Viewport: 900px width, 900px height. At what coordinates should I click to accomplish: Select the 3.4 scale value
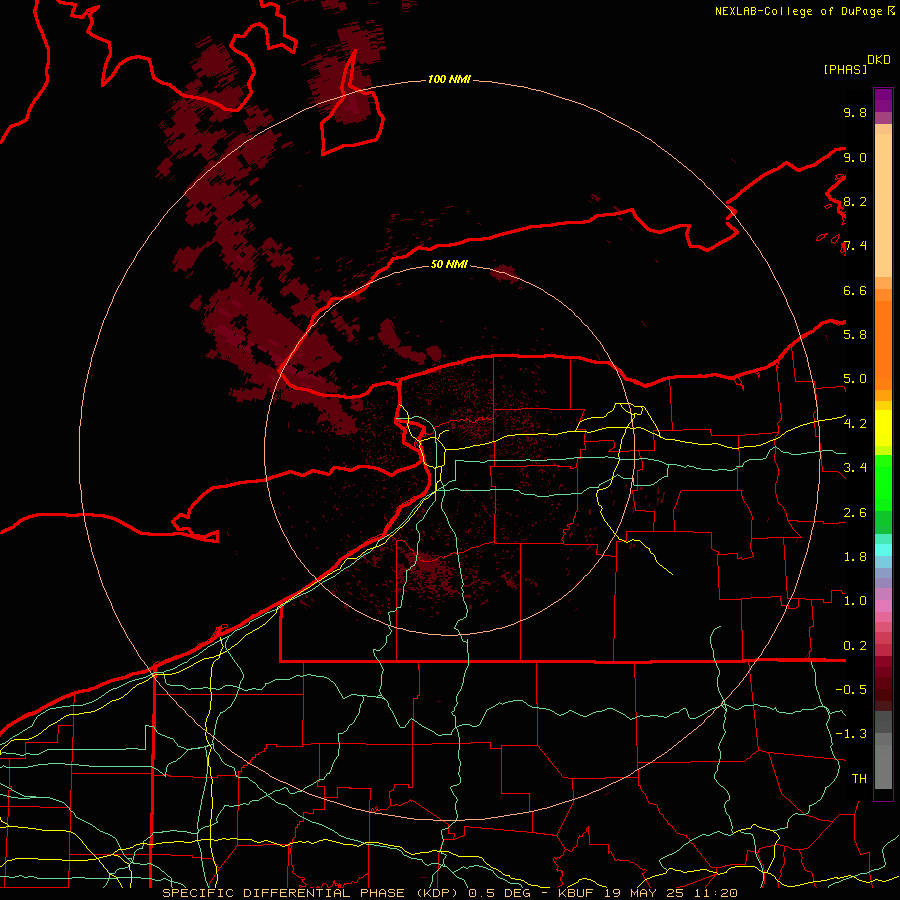(855, 468)
